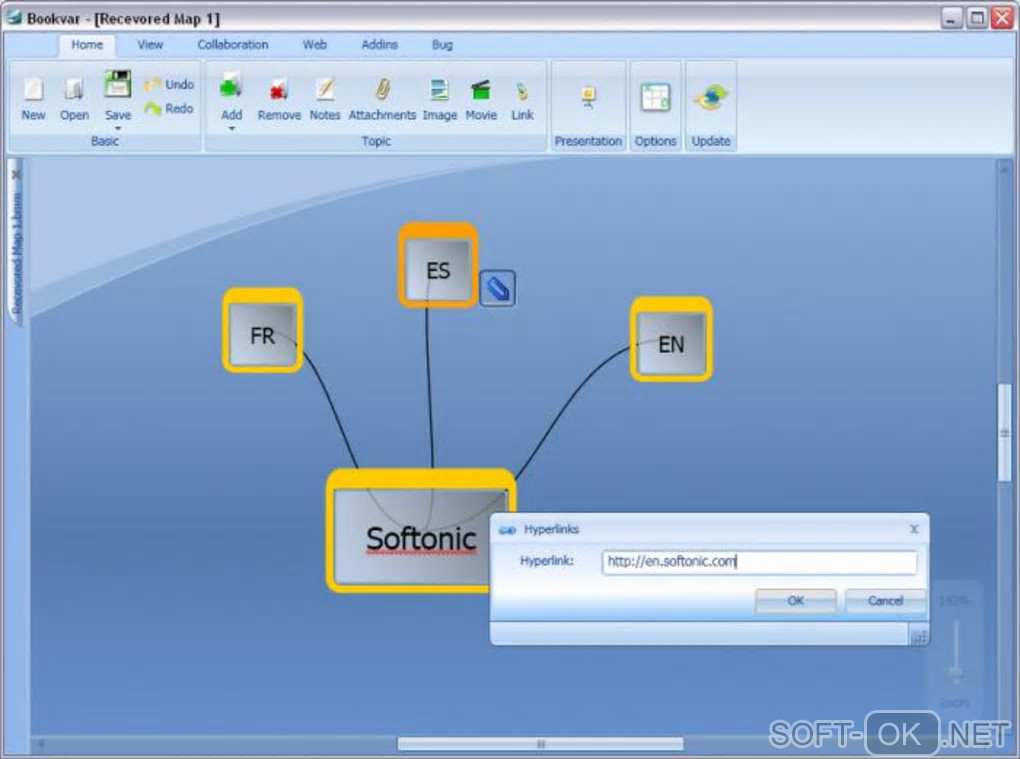Click the Hyperlinks dialog resize grip

(x=919, y=637)
